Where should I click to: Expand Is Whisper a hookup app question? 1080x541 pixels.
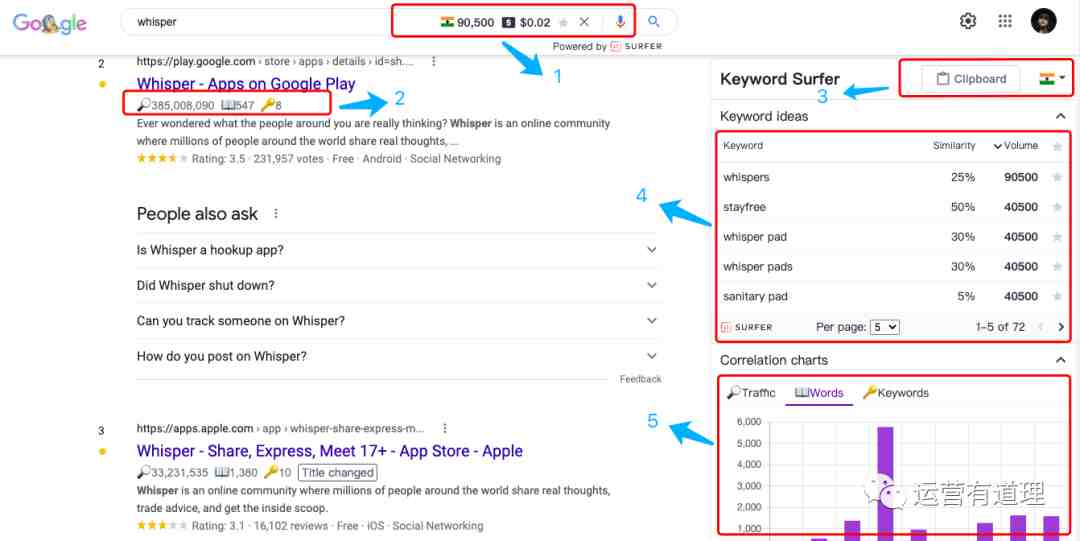[x=399, y=250]
